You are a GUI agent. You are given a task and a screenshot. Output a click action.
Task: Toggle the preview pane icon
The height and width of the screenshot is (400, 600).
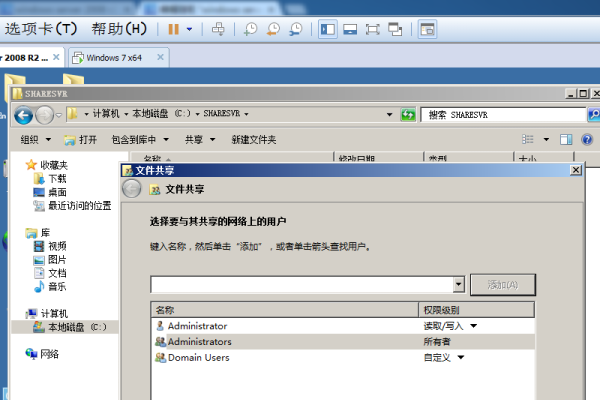[566, 139]
